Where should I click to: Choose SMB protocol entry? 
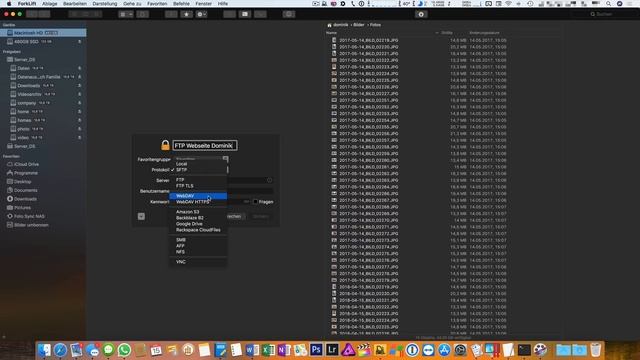198,240
